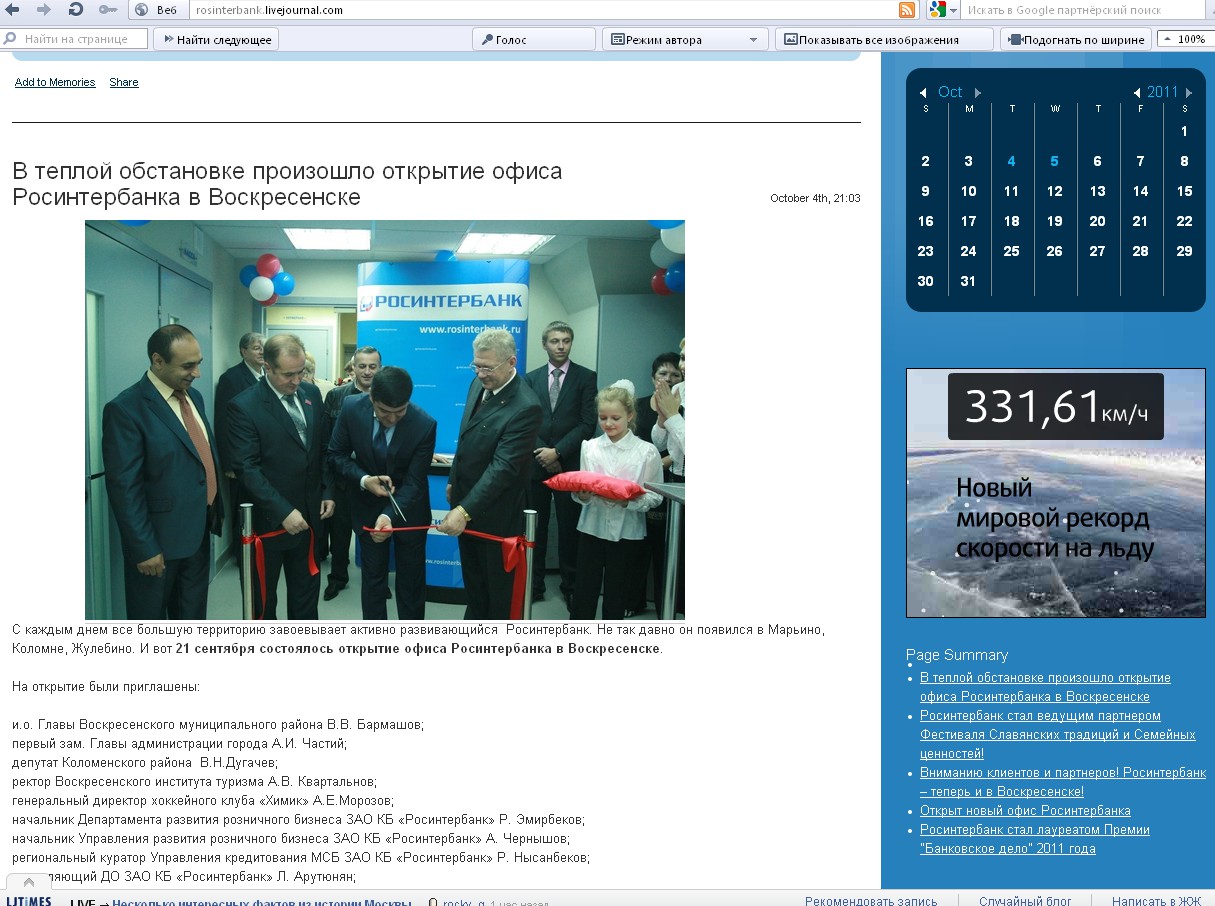
Task: Click the text 'На открытие были приглашены:'
Action: (x=106, y=687)
